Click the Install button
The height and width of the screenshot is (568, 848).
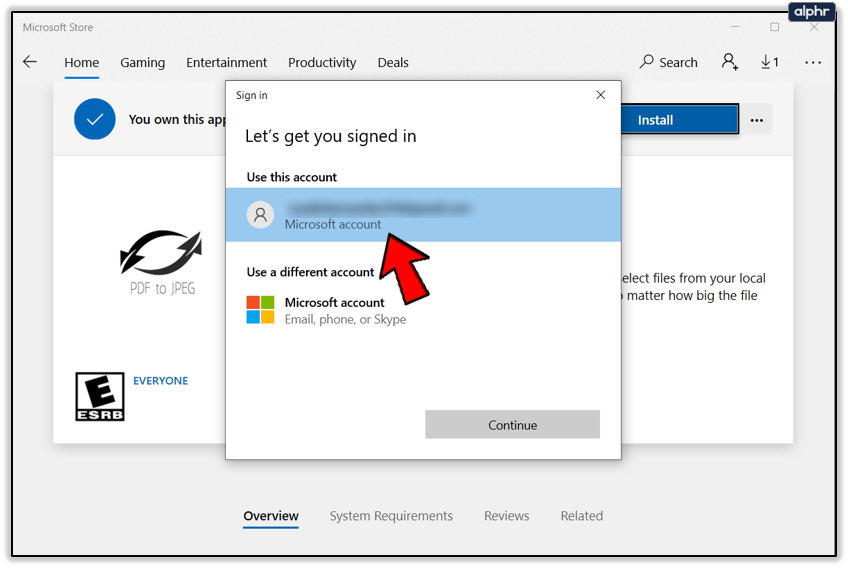[x=680, y=120]
